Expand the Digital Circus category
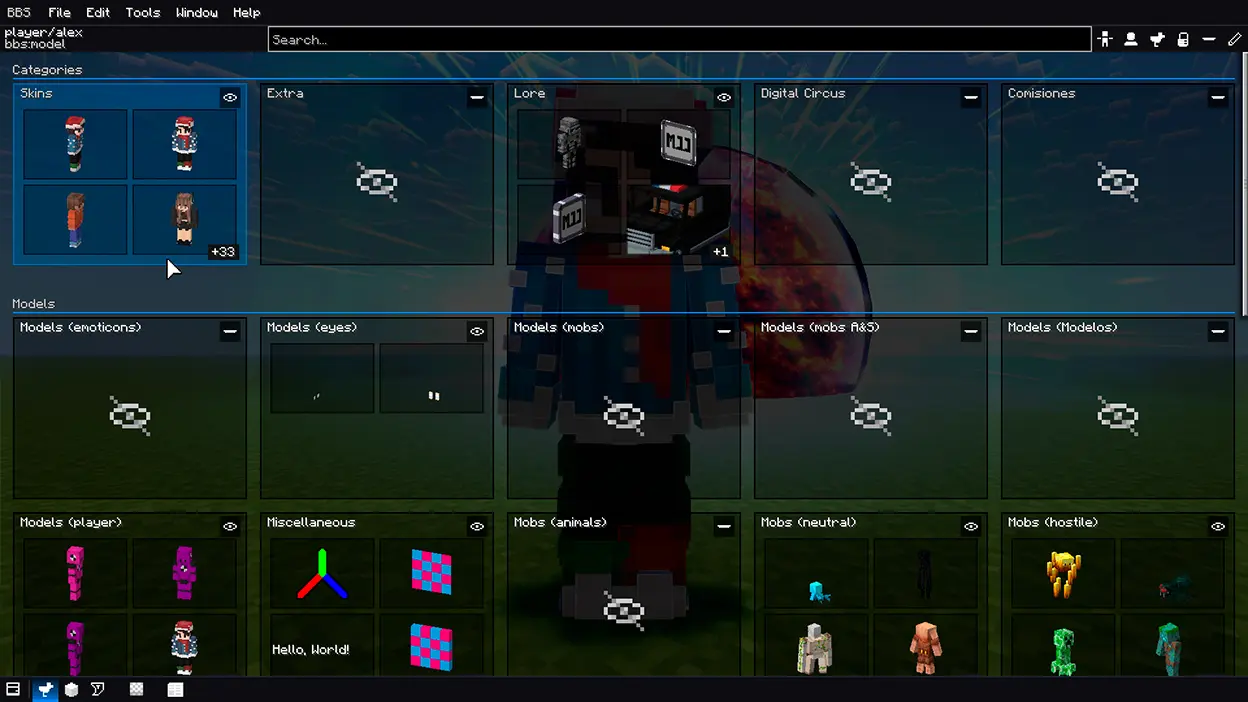 point(971,97)
